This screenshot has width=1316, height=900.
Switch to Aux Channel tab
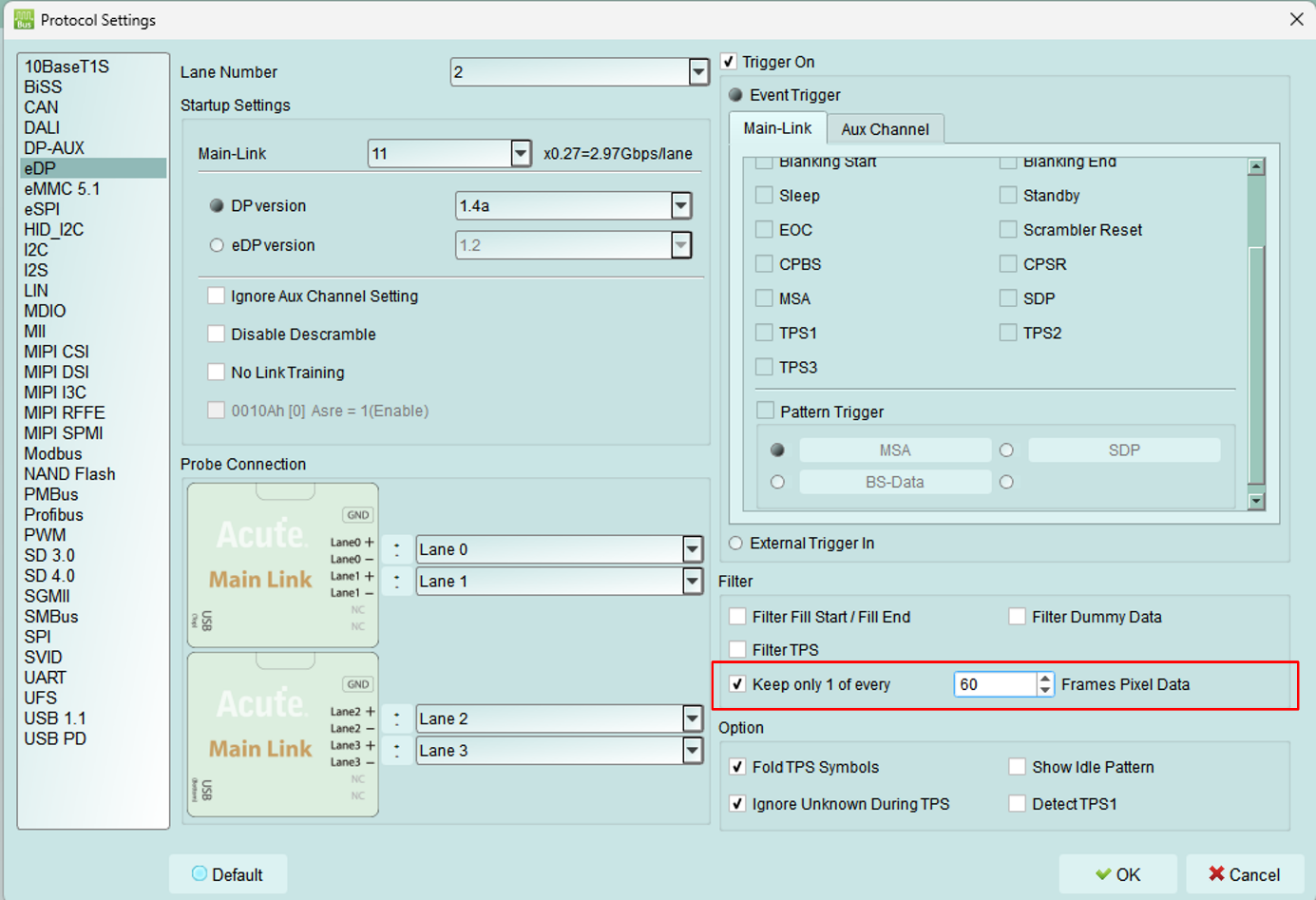click(x=885, y=129)
